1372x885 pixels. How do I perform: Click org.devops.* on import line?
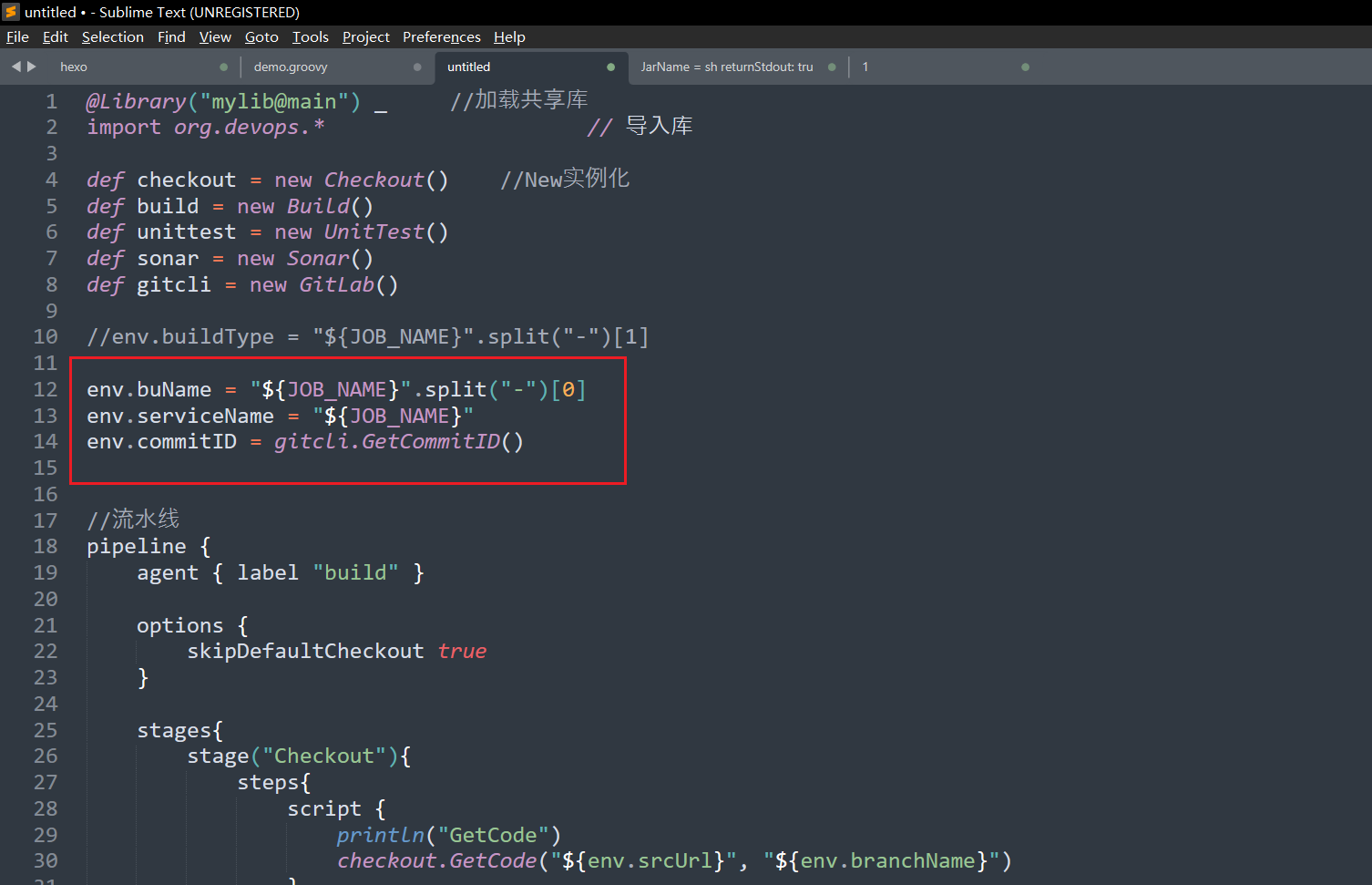click(x=249, y=128)
